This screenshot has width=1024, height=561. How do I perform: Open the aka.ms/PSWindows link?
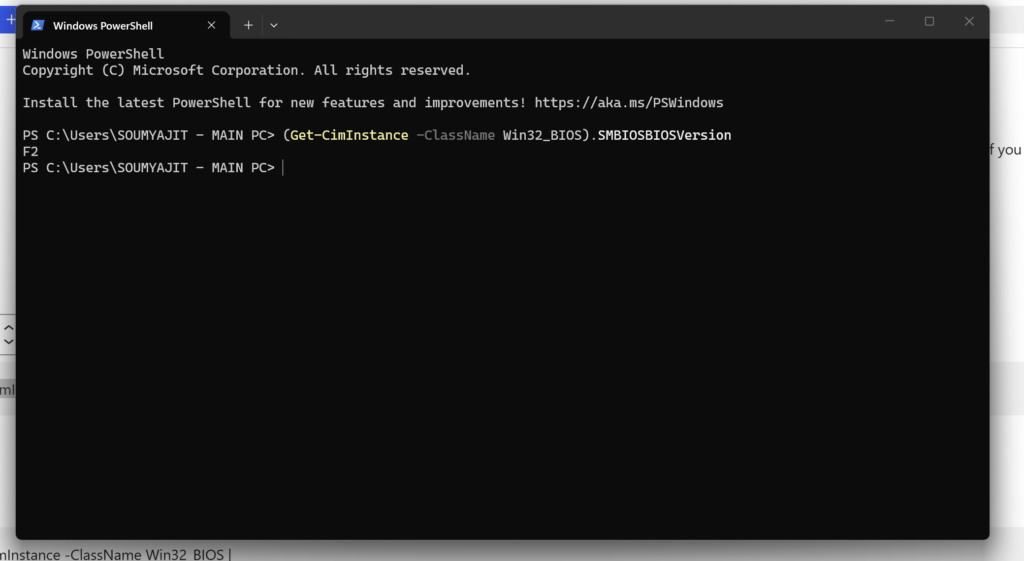click(x=629, y=103)
